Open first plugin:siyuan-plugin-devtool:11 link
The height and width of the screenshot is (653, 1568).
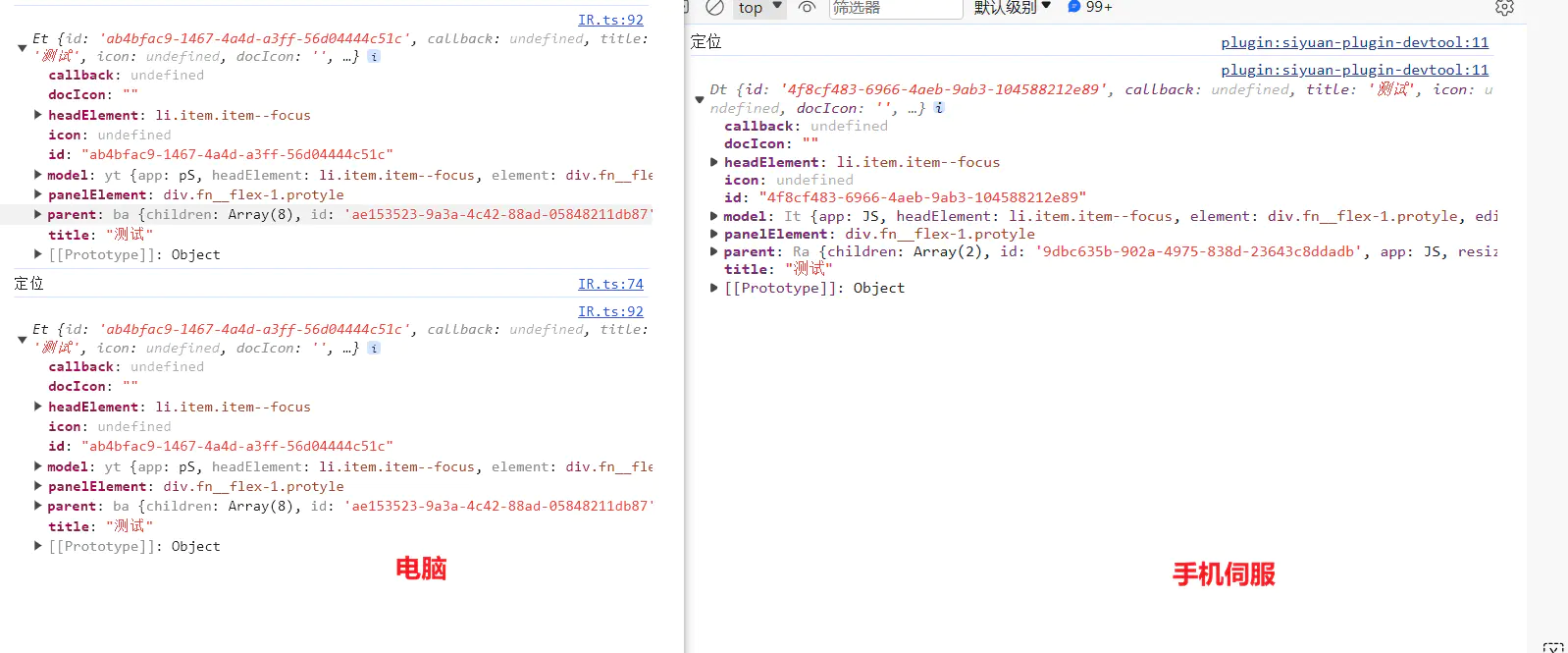tap(1354, 42)
